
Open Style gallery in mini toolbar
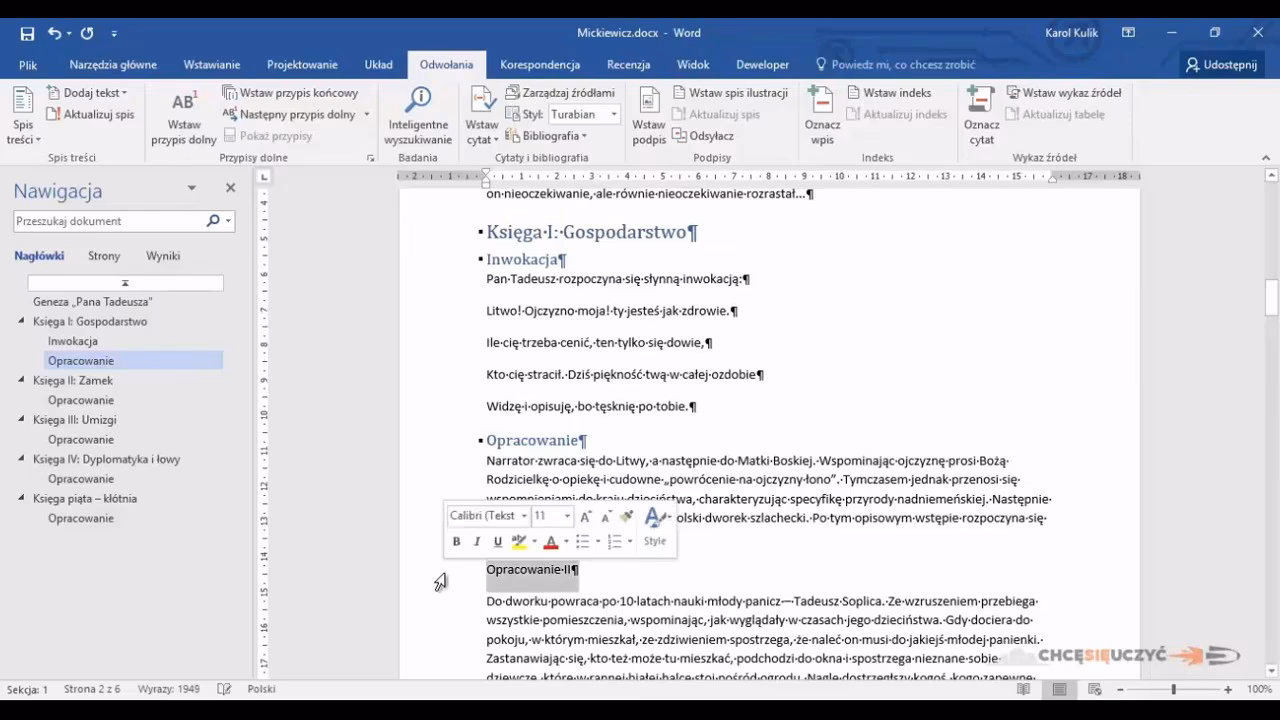[655, 526]
